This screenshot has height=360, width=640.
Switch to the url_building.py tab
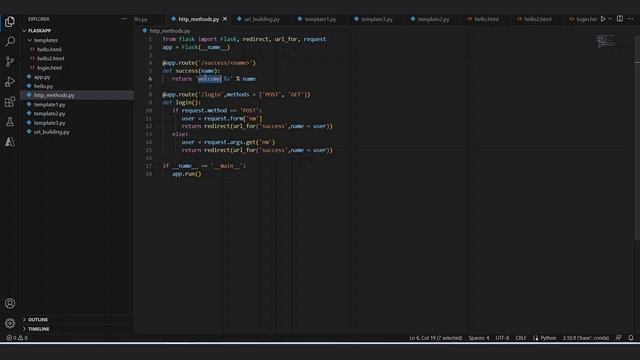point(258,19)
